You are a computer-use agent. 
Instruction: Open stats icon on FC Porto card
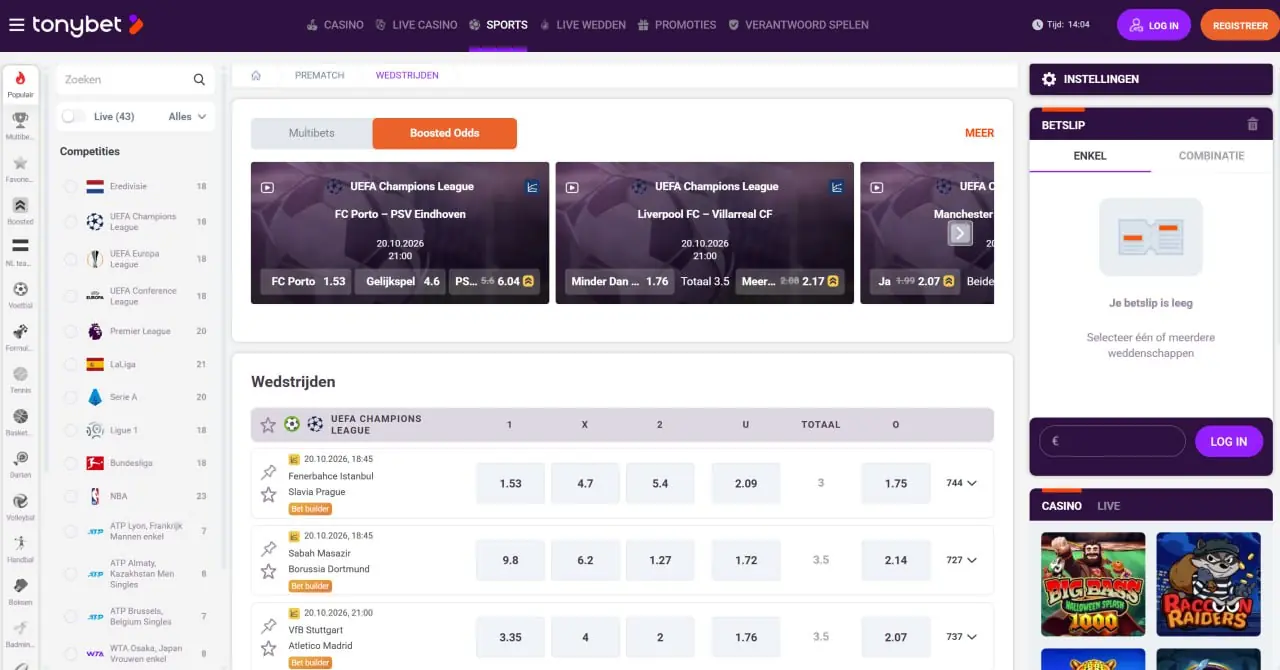pos(532,187)
